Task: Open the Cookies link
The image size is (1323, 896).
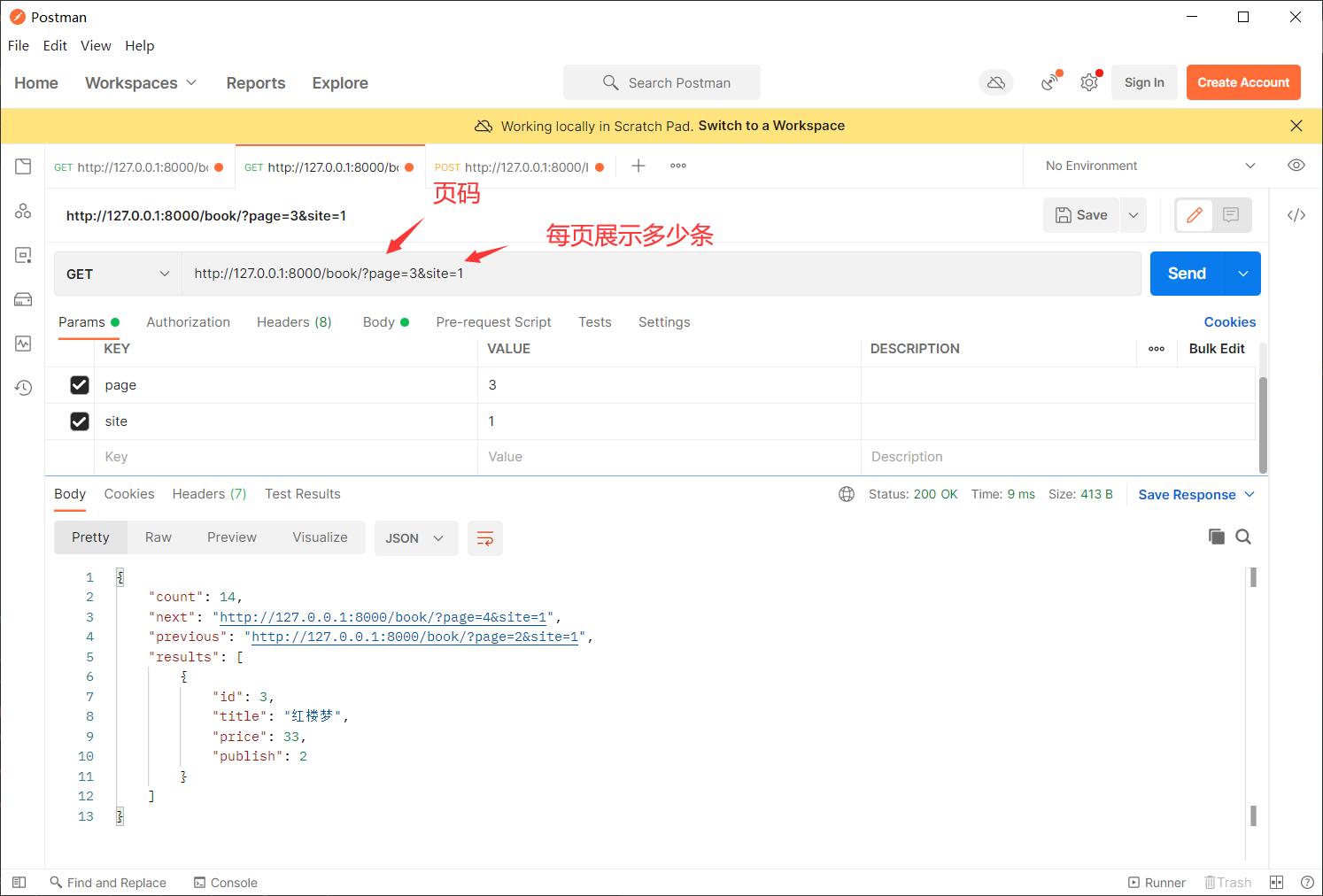Action: (x=1229, y=321)
